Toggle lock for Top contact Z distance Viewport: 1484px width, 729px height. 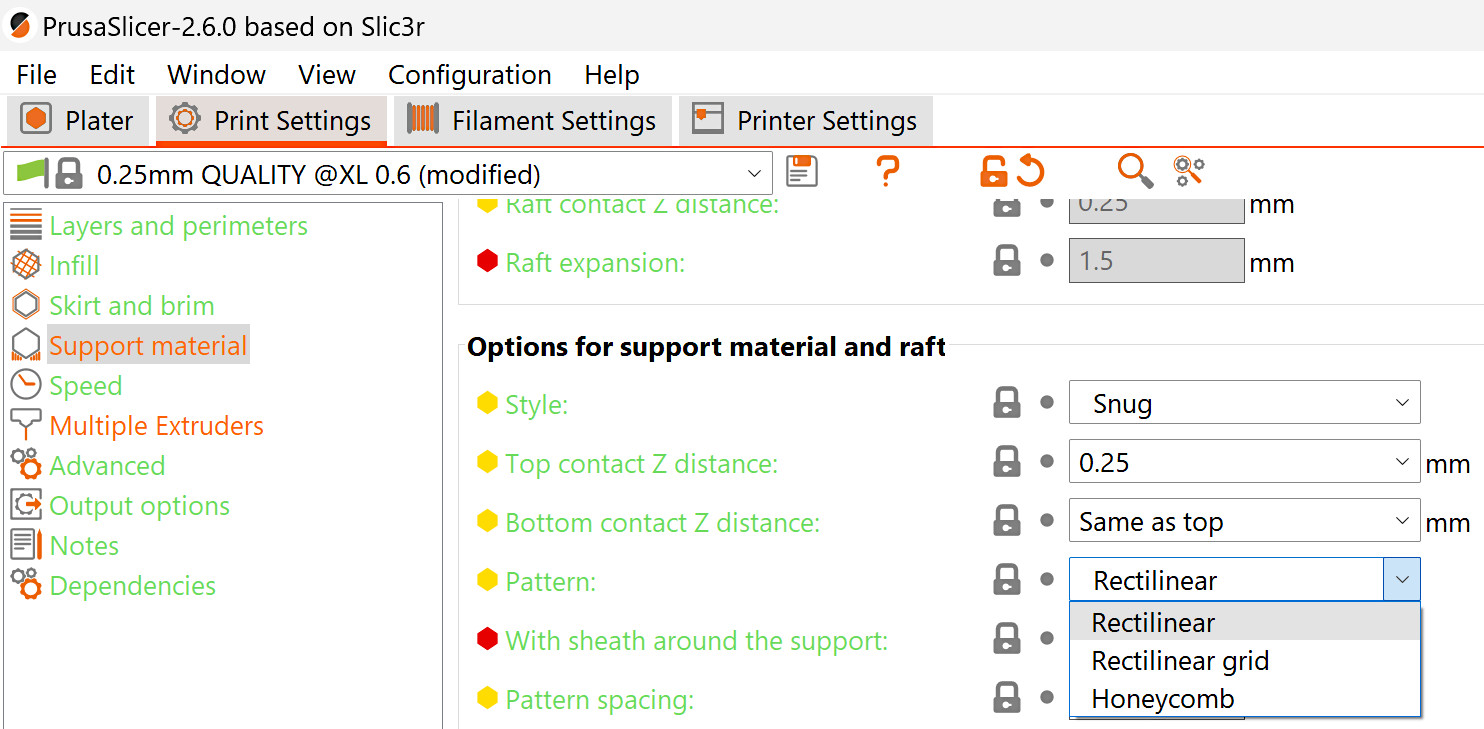(1006, 462)
